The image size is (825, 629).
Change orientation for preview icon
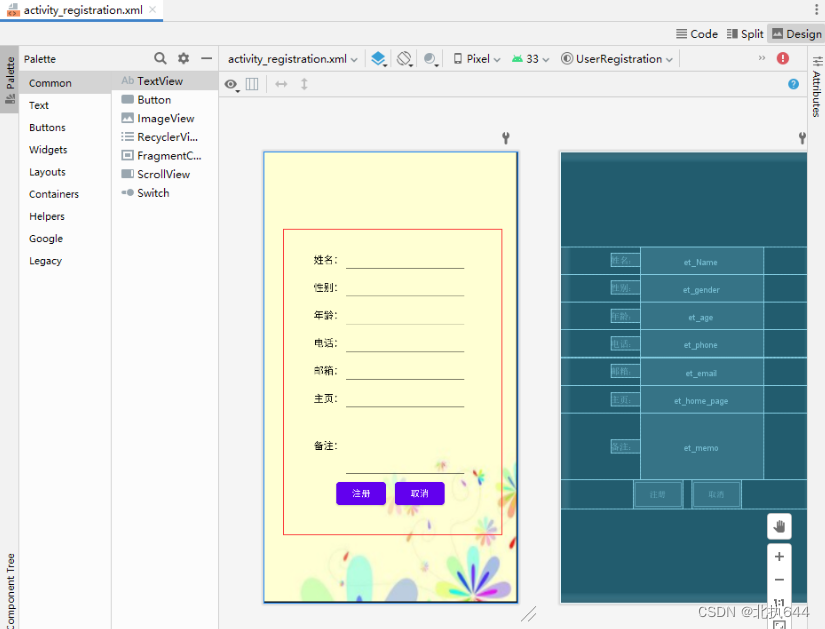tap(405, 59)
